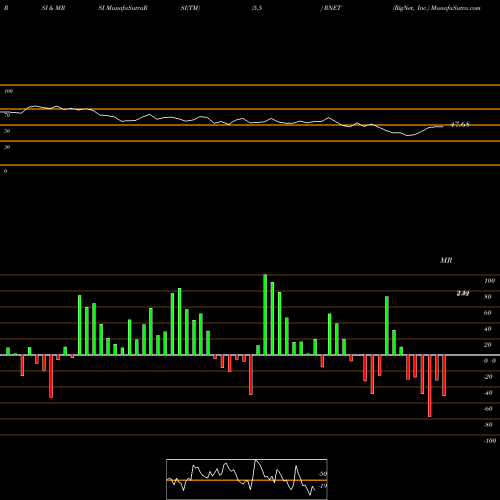Image resolution: width=500 pixels, height=500 pixels.
Task: Click the MR axis label -60
Action: tap(488, 409)
